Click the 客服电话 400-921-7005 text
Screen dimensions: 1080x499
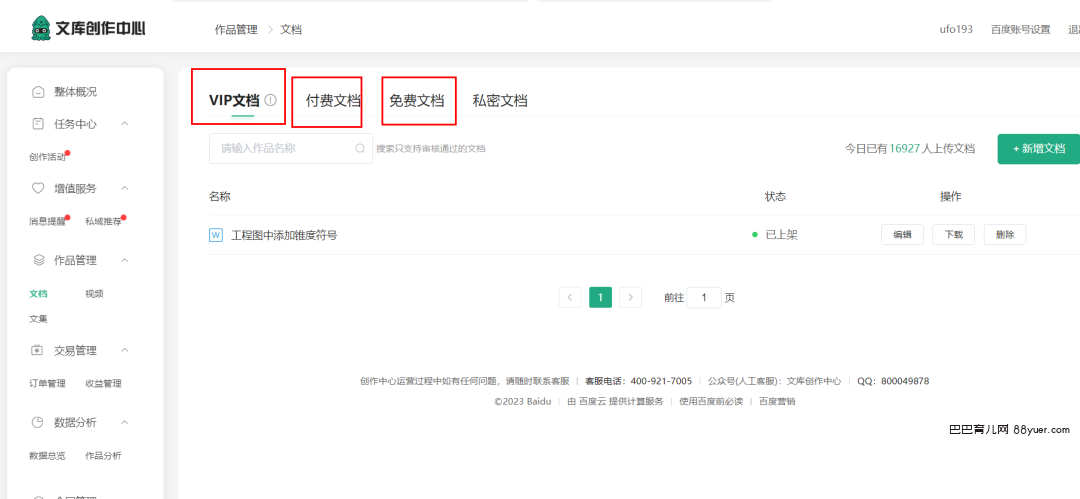point(638,381)
